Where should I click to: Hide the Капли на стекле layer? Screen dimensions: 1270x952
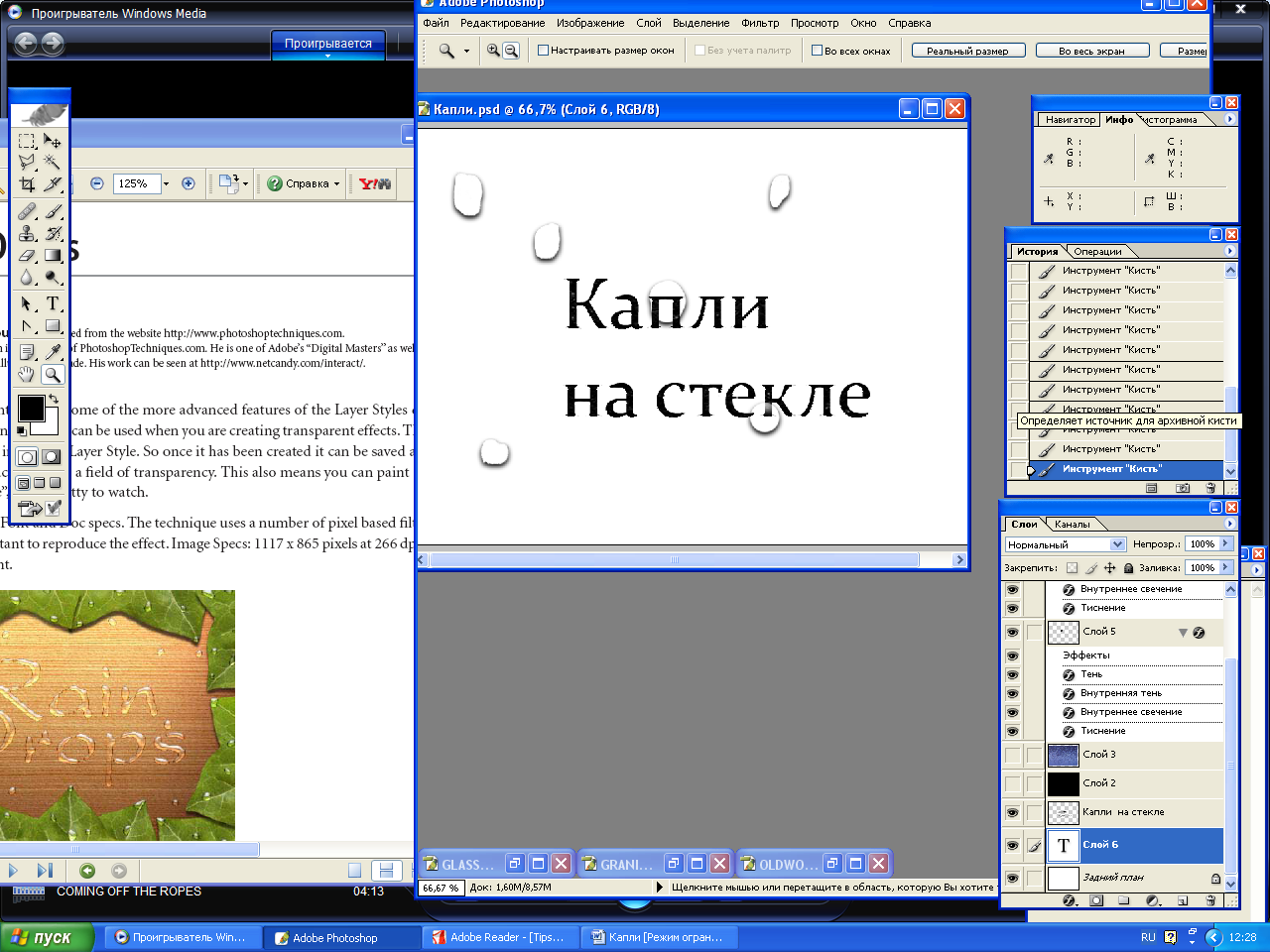[1012, 812]
